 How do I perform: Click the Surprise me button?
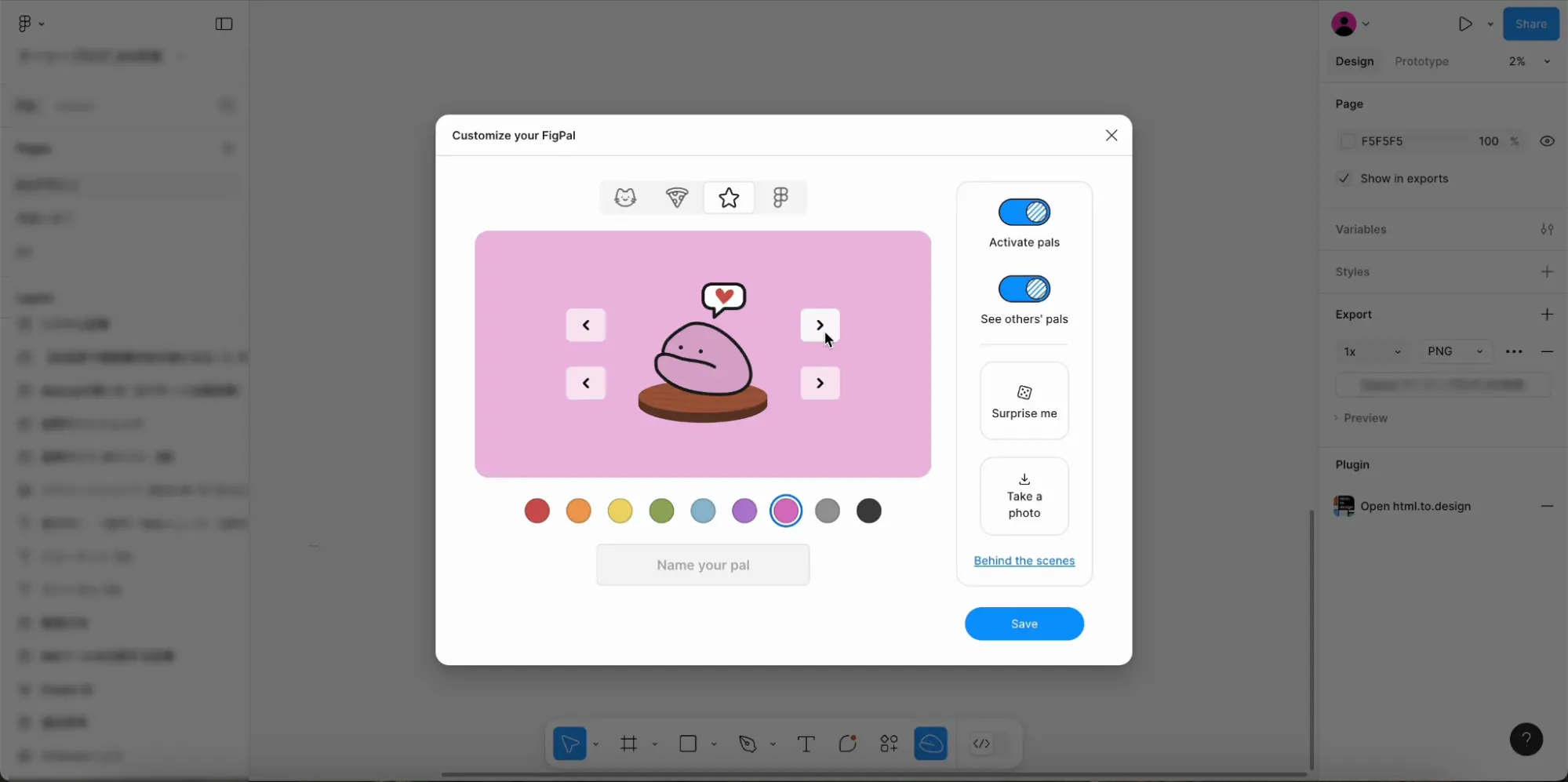[x=1024, y=401]
